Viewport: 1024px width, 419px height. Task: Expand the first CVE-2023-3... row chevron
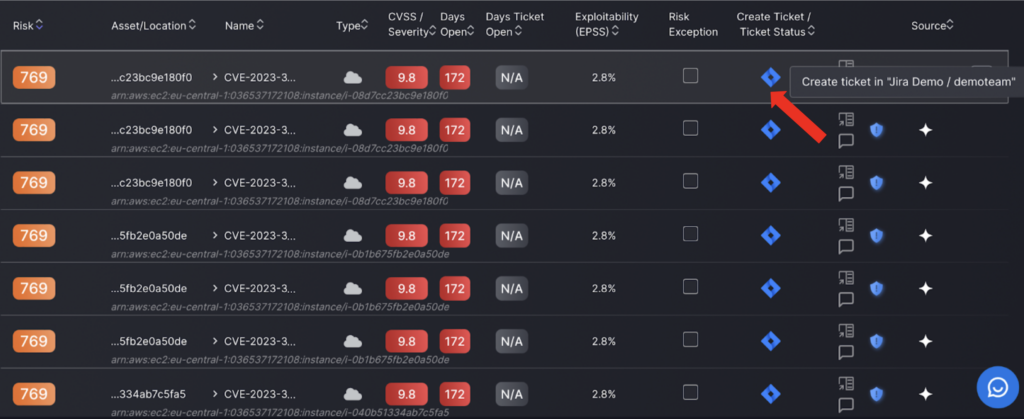[215, 77]
